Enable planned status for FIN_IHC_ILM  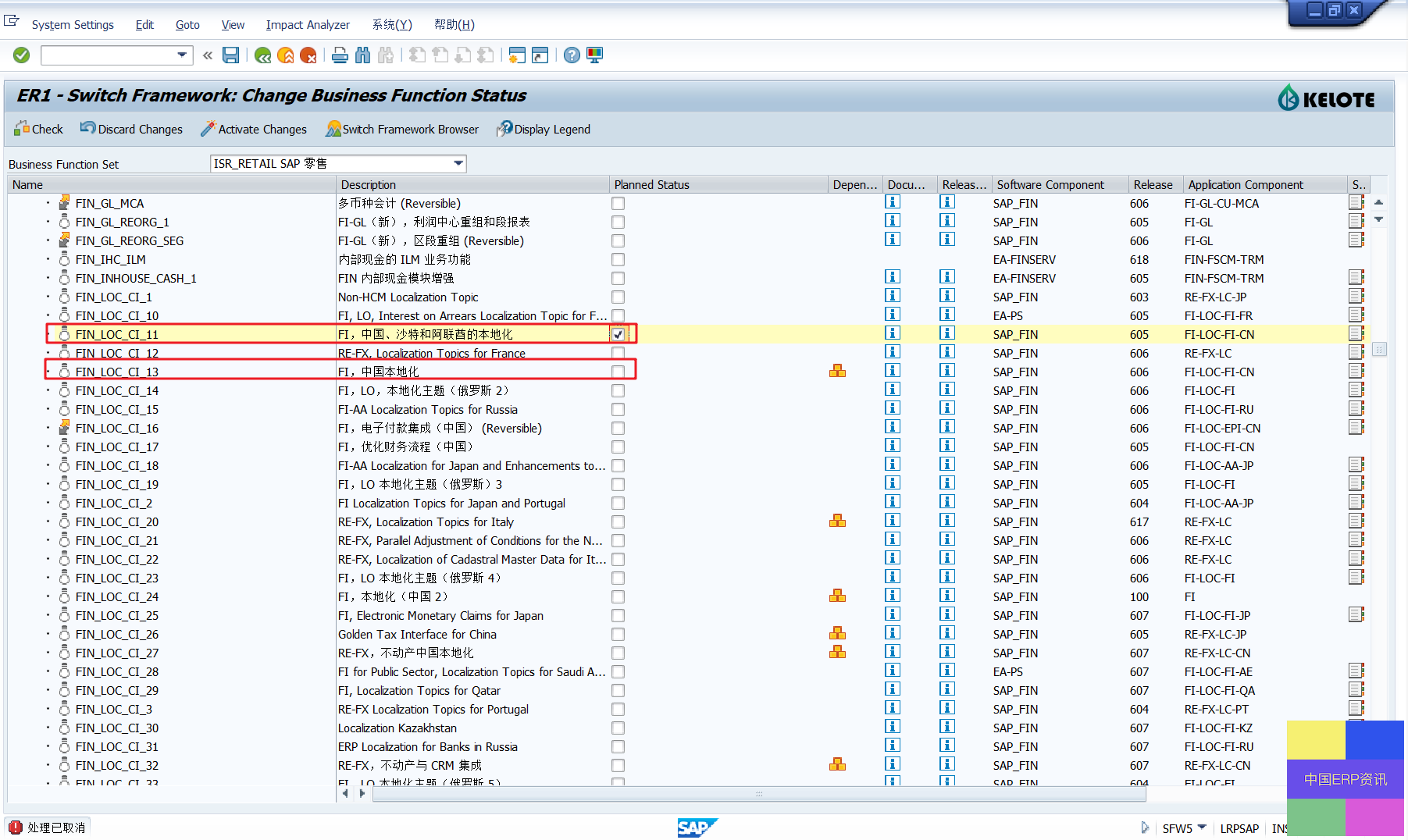pos(618,259)
